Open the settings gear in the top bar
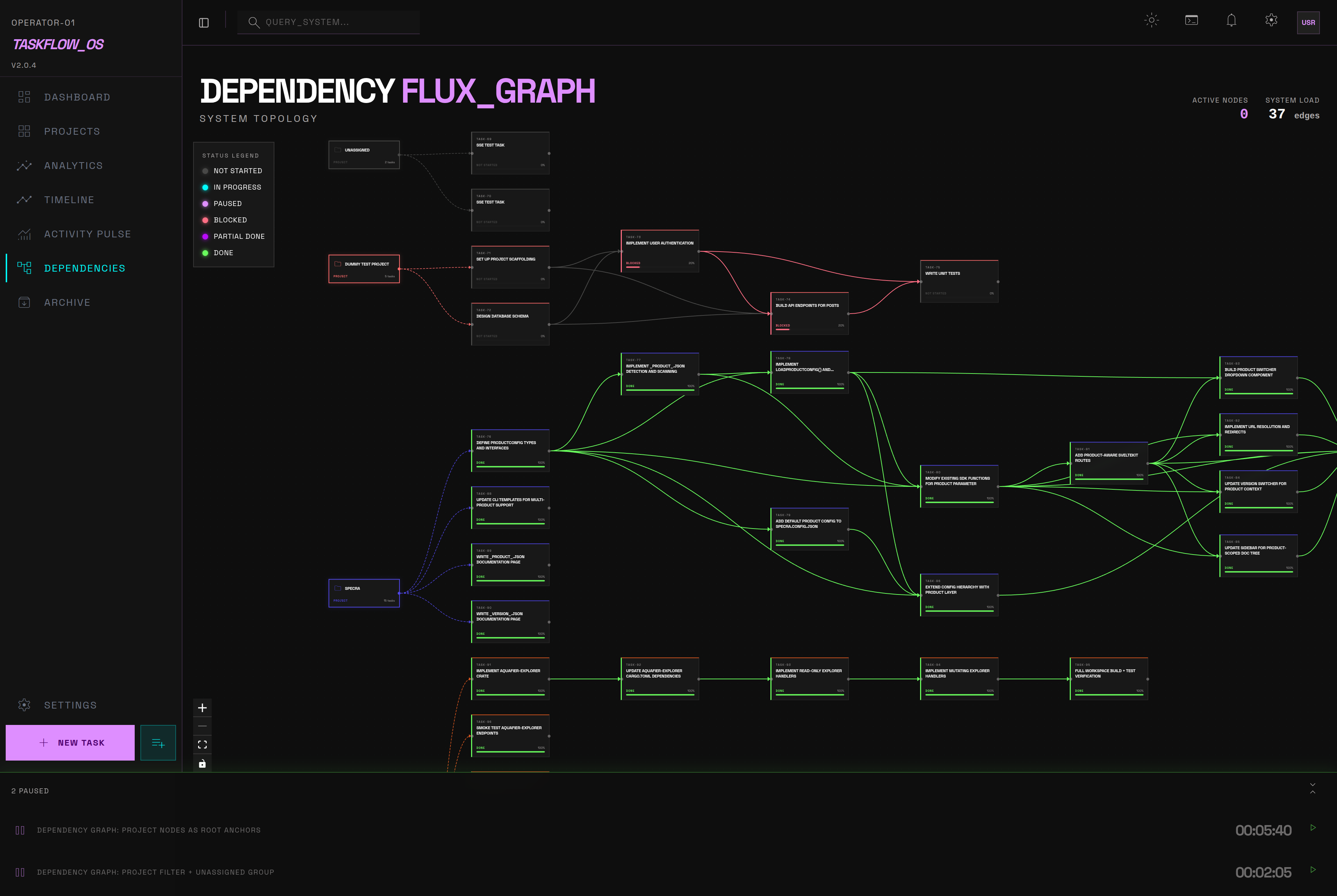 click(x=1271, y=21)
